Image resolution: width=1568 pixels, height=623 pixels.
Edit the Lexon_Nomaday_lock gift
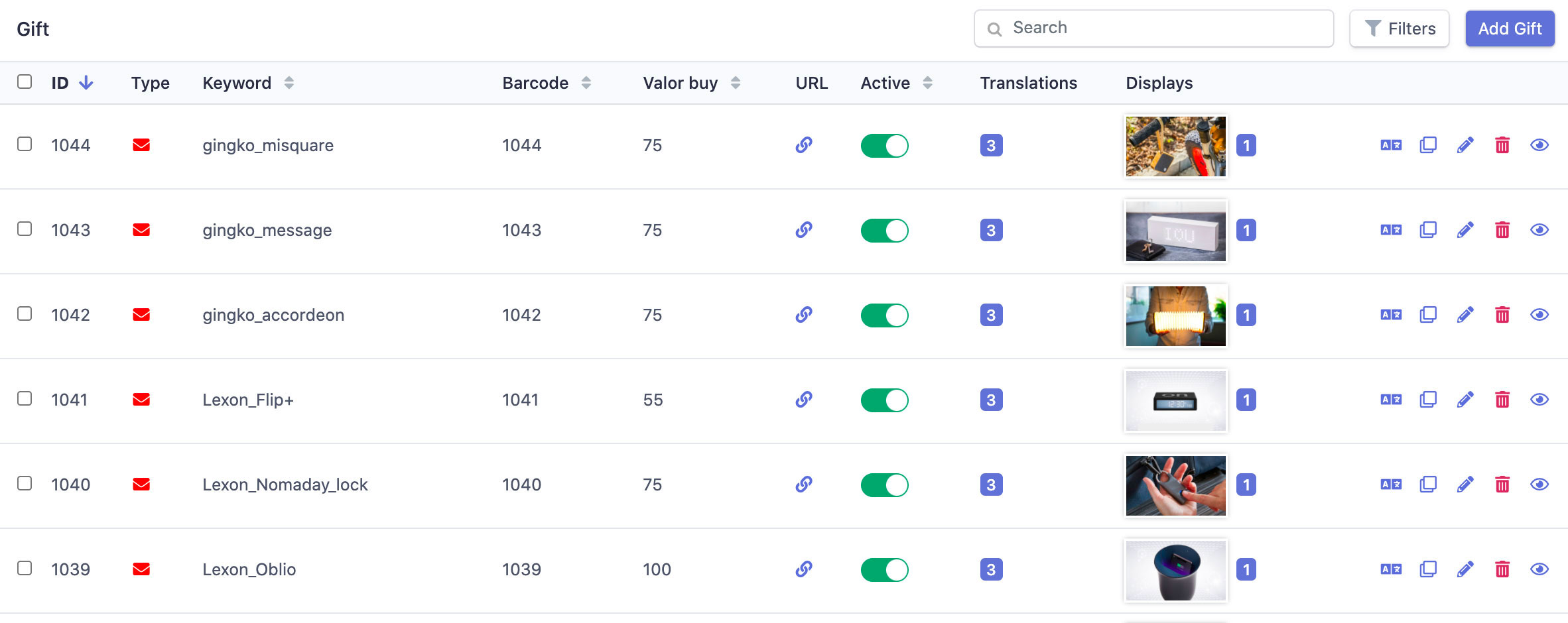1465,484
